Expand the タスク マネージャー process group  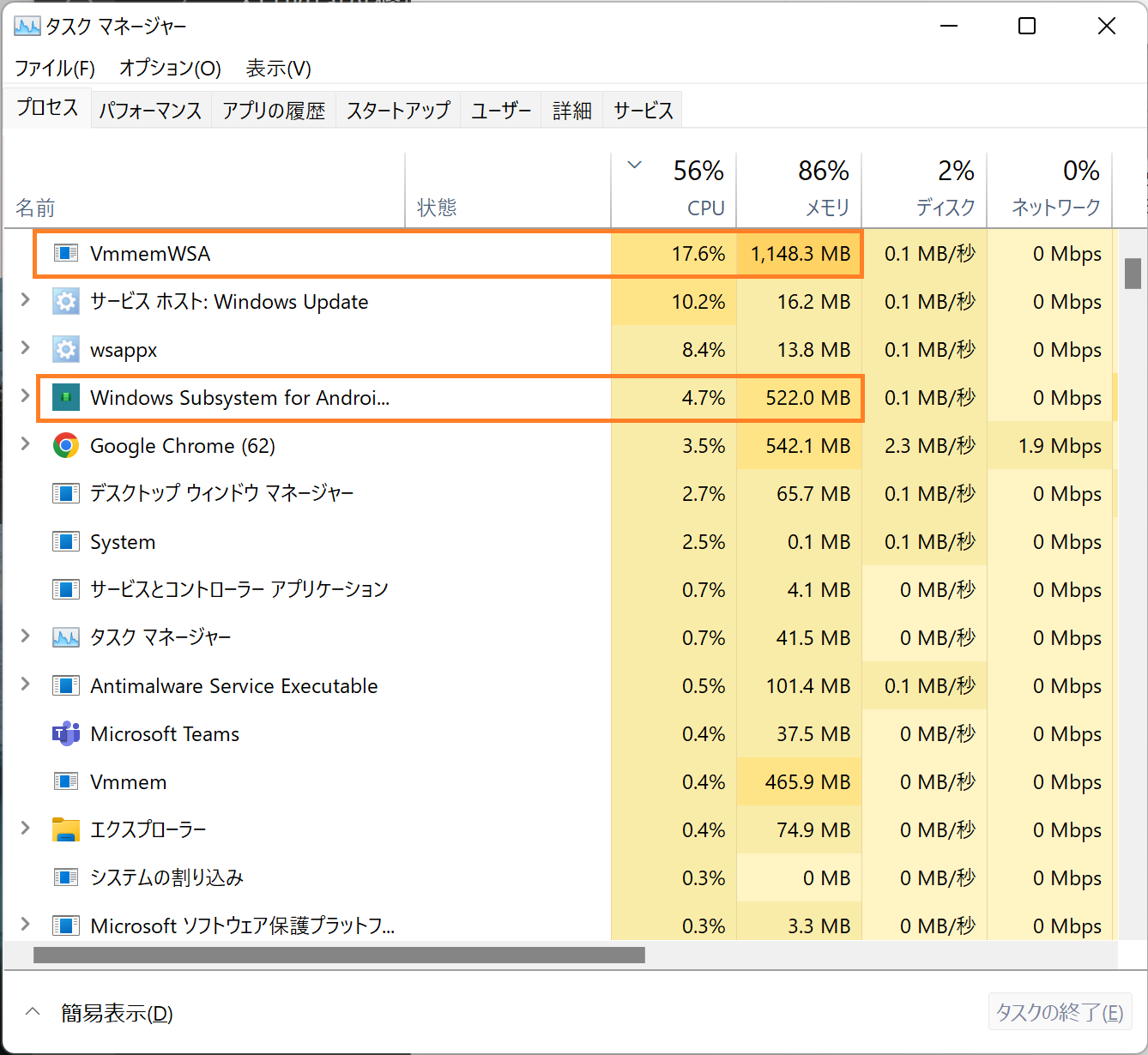[x=25, y=636]
